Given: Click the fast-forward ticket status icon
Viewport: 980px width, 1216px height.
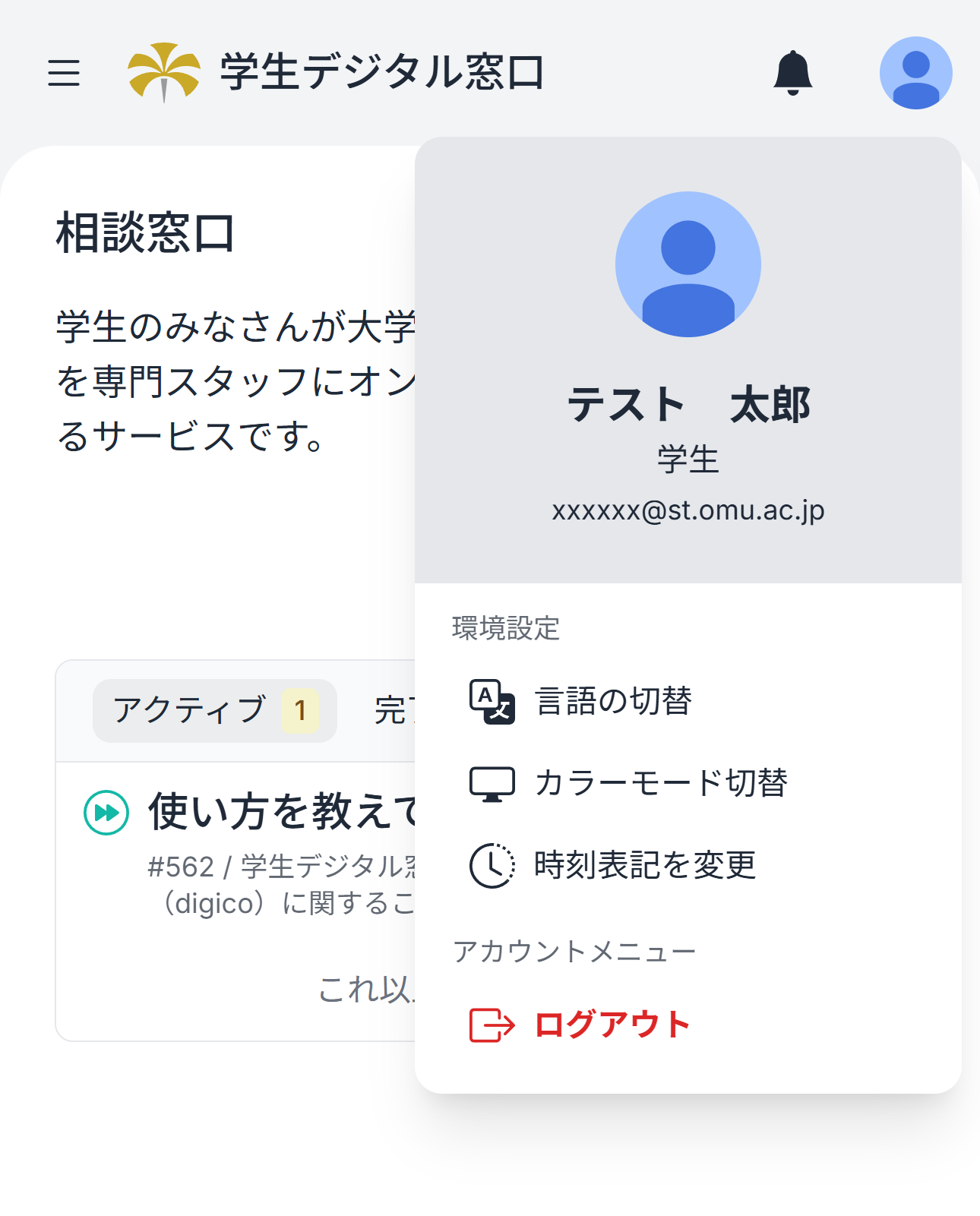Looking at the screenshot, I should click(x=106, y=812).
